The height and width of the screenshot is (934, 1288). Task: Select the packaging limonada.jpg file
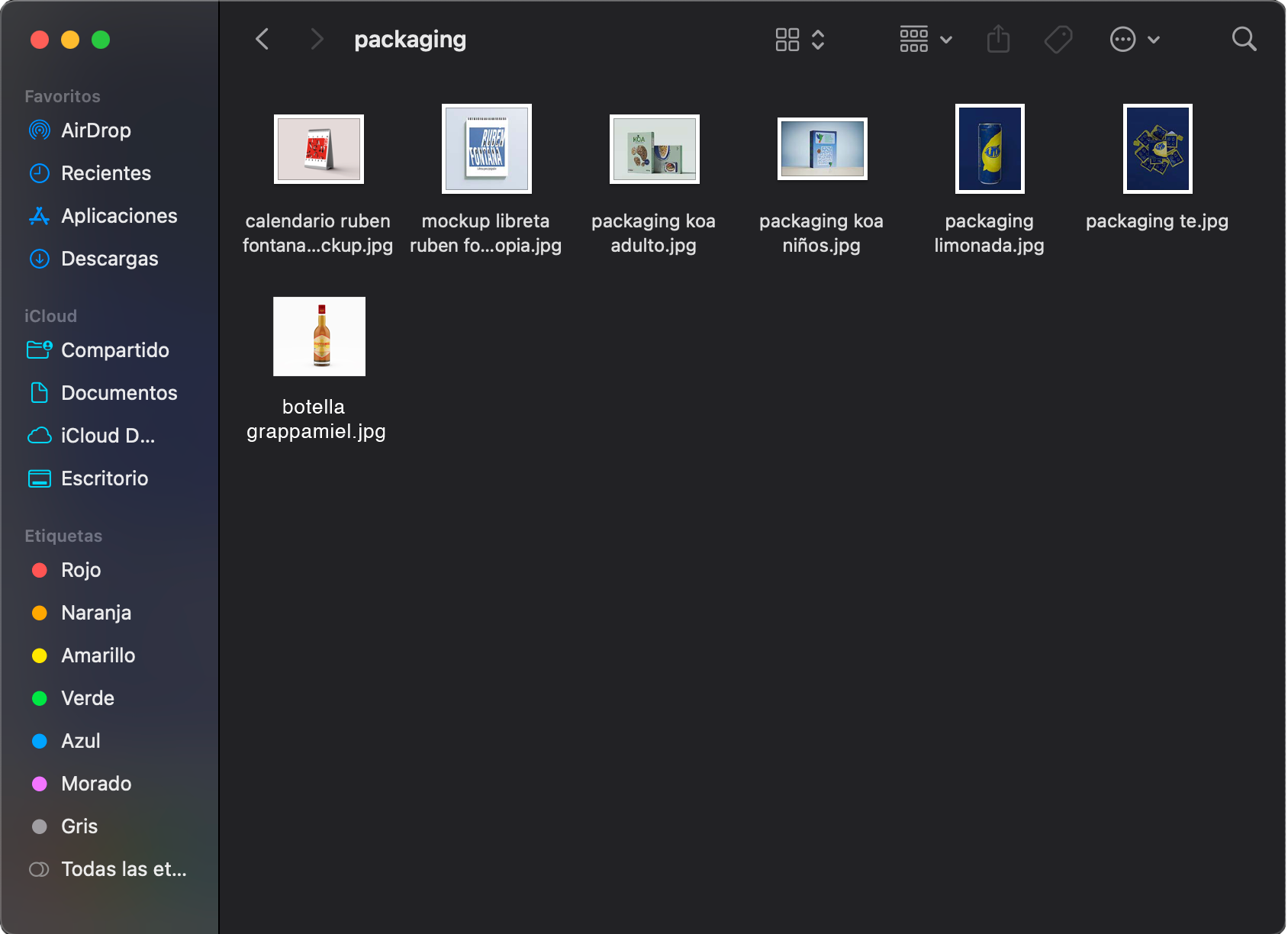(x=990, y=149)
